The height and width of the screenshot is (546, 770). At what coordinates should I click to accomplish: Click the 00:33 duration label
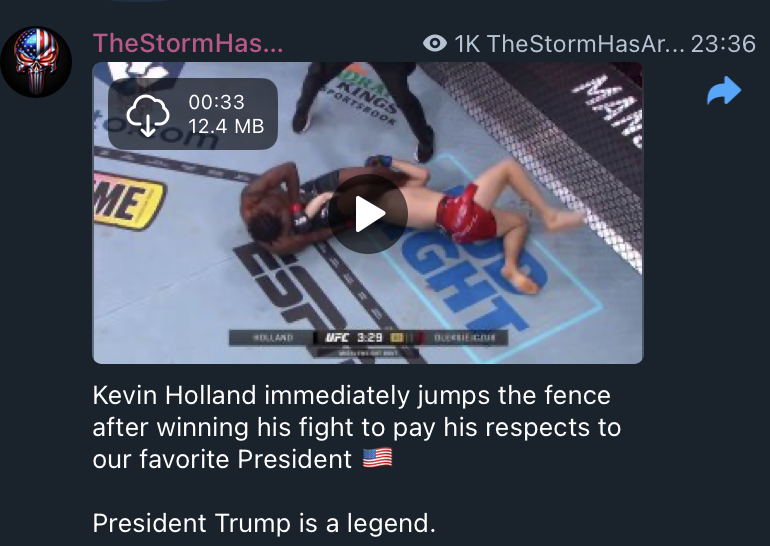tap(217, 102)
